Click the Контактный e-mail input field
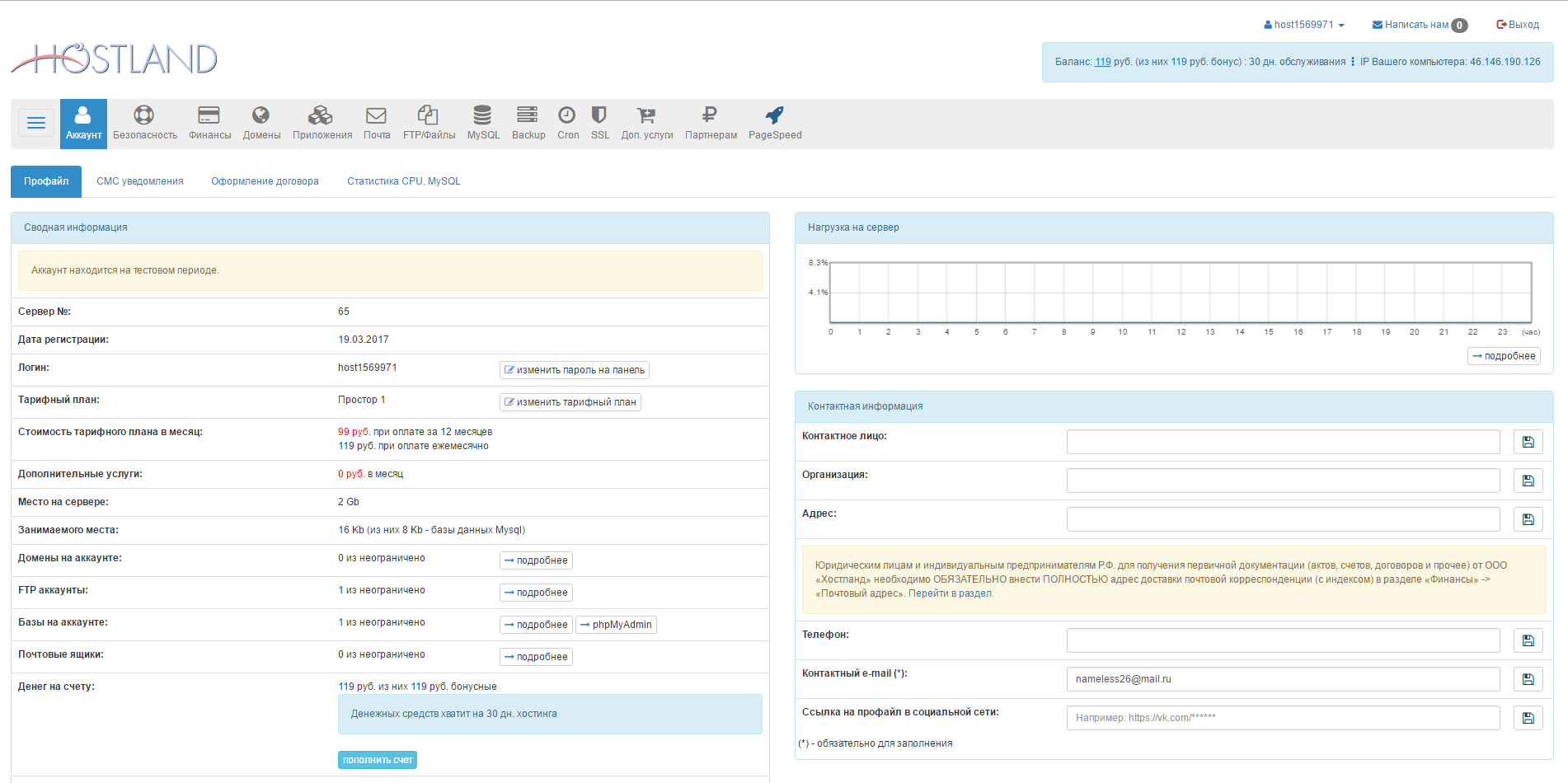The width and height of the screenshot is (1568, 783). [1282, 679]
